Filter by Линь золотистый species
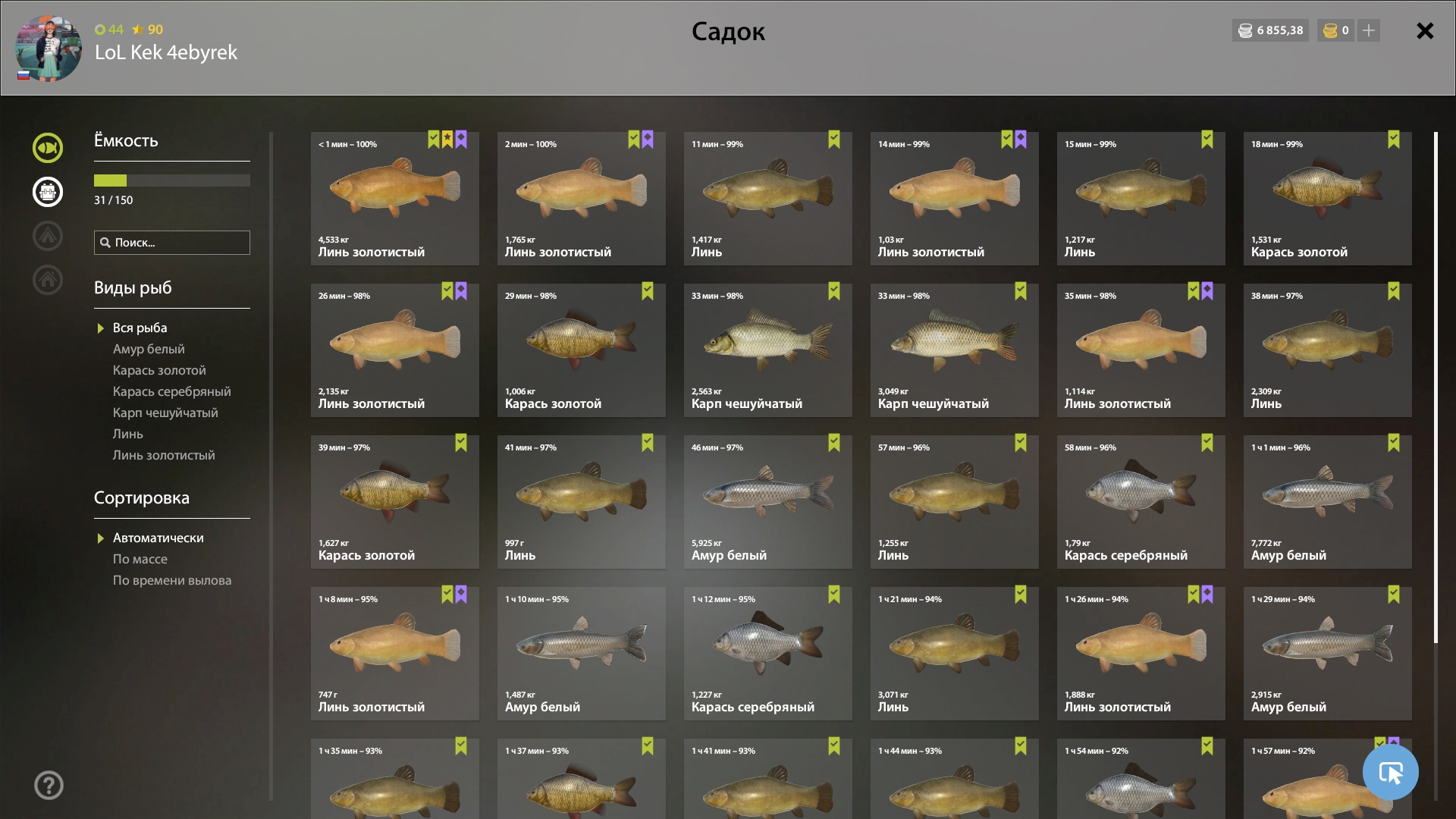This screenshot has width=1456, height=819. 164,455
